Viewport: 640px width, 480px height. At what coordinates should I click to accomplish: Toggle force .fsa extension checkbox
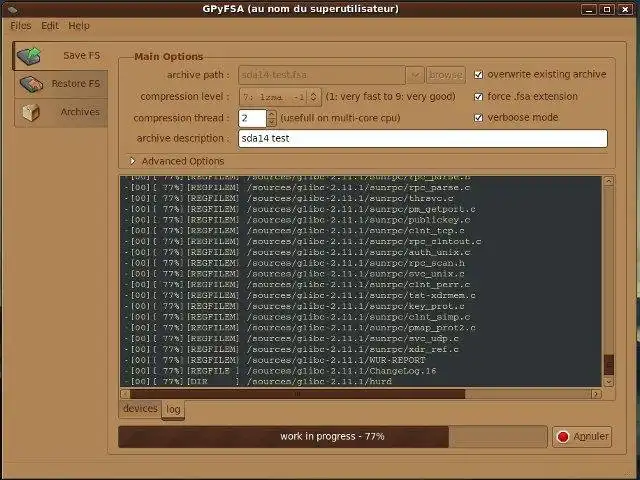478,97
